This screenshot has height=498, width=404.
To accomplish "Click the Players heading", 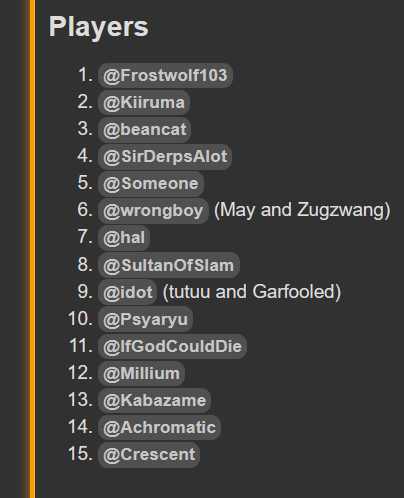I will tap(99, 27).
